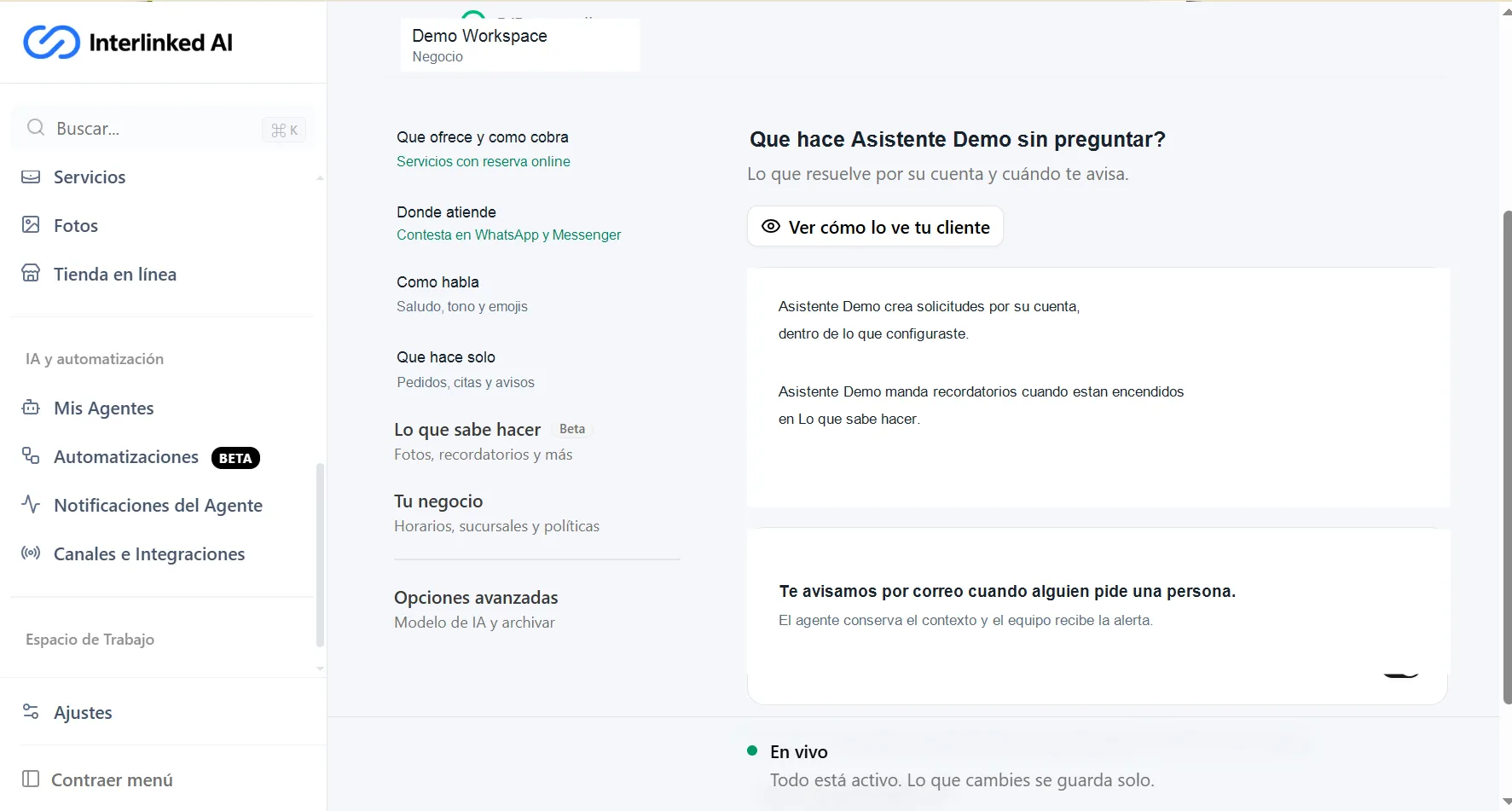Click the 'IA y automatización' section header
This screenshot has height=811, width=1512.
pyautogui.click(x=95, y=359)
